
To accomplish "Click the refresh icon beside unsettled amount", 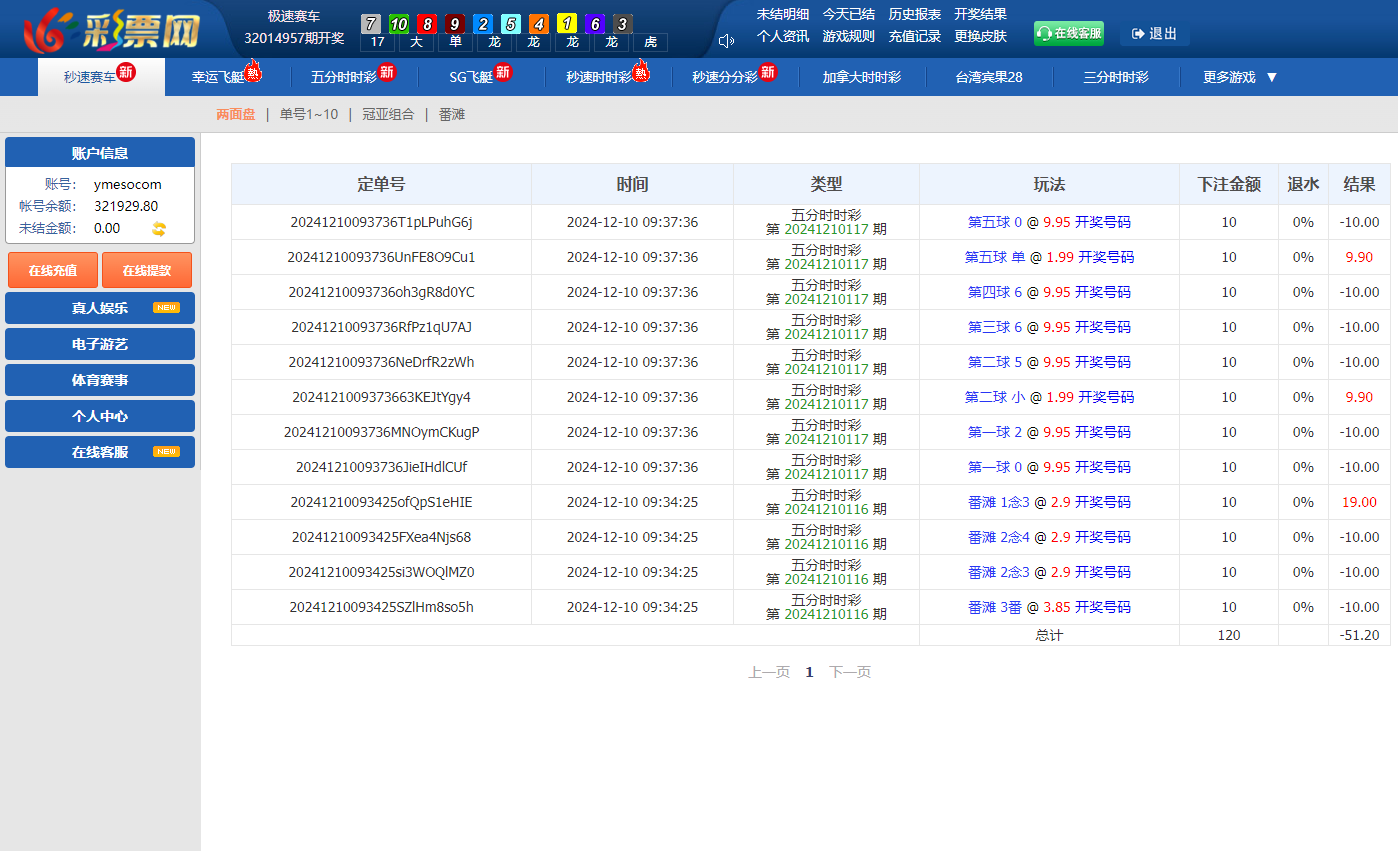I will [159, 229].
